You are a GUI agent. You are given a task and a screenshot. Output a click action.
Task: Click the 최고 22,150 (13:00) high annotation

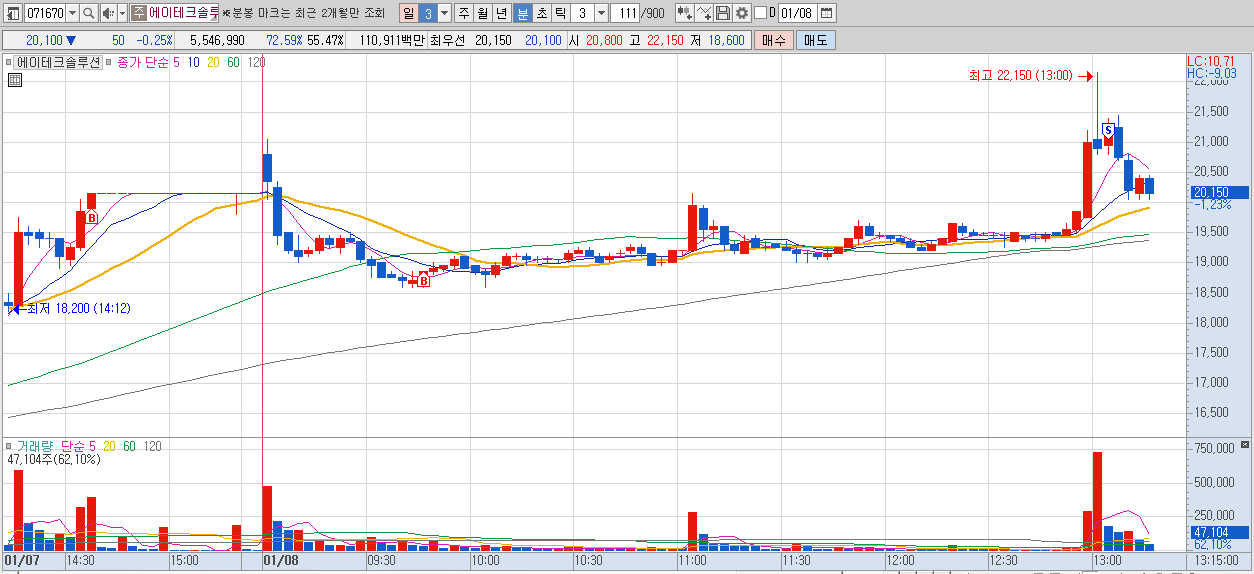(1020, 75)
